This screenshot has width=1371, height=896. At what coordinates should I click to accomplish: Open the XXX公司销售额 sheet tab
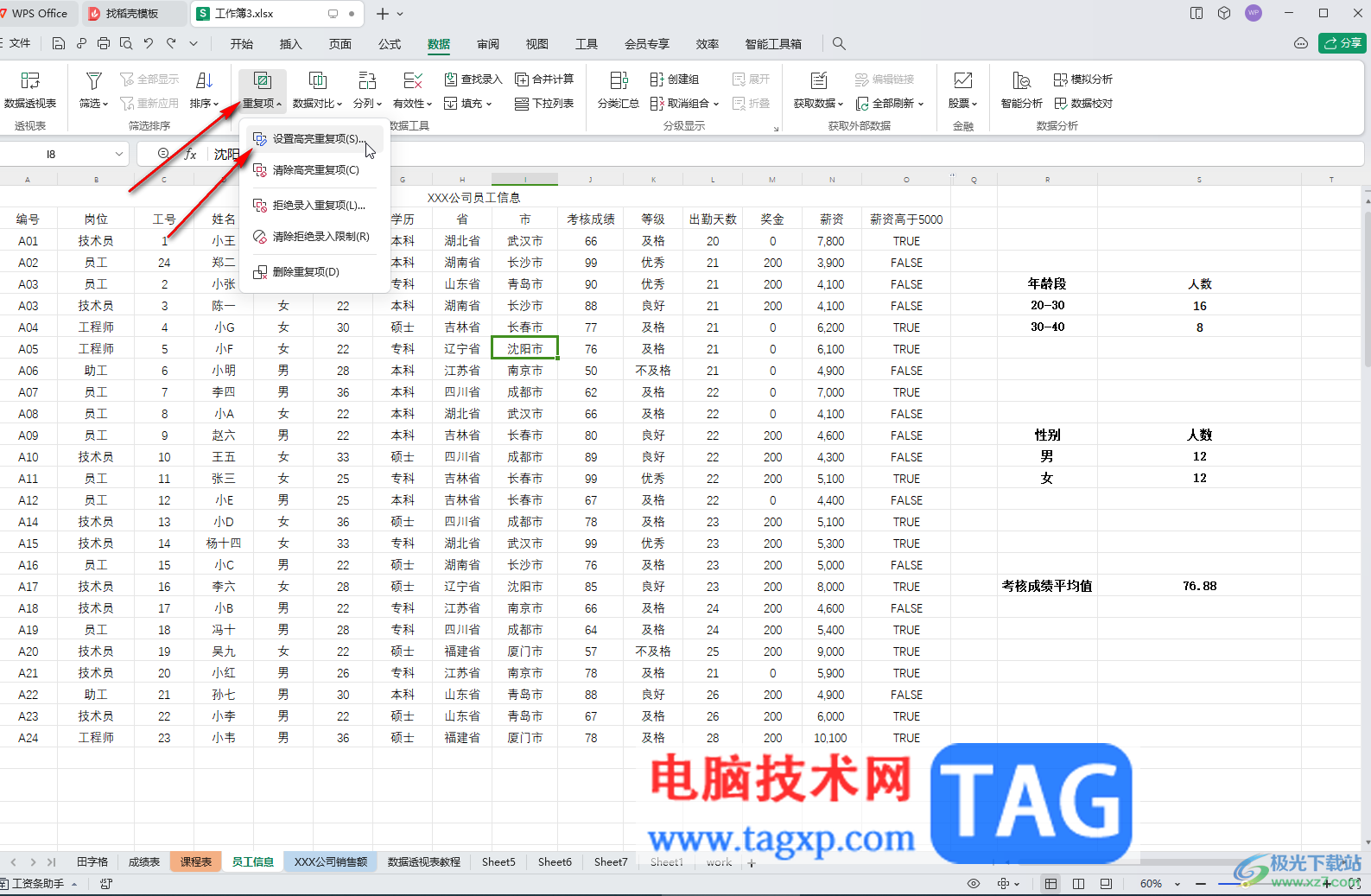tap(331, 862)
